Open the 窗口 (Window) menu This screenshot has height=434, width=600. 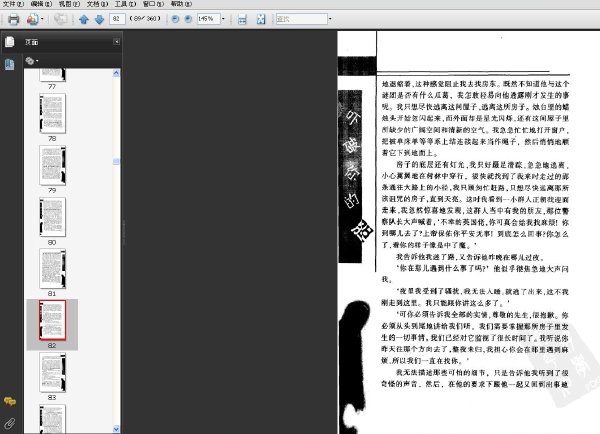[x=153, y=4]
